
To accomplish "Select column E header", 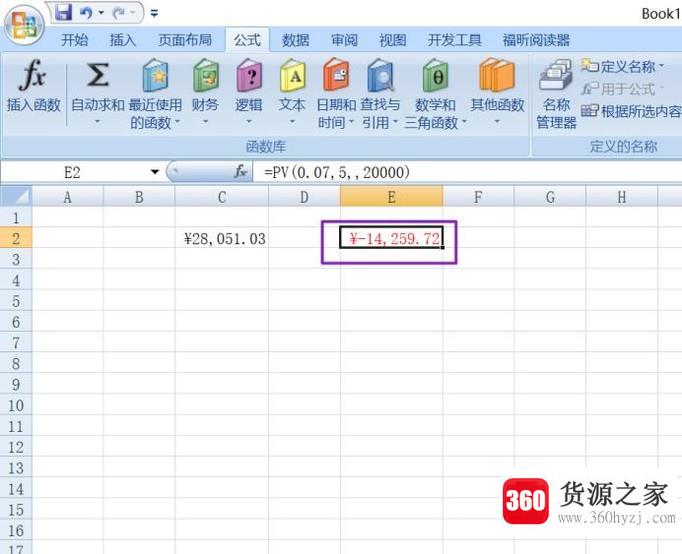I will point(391,197).
